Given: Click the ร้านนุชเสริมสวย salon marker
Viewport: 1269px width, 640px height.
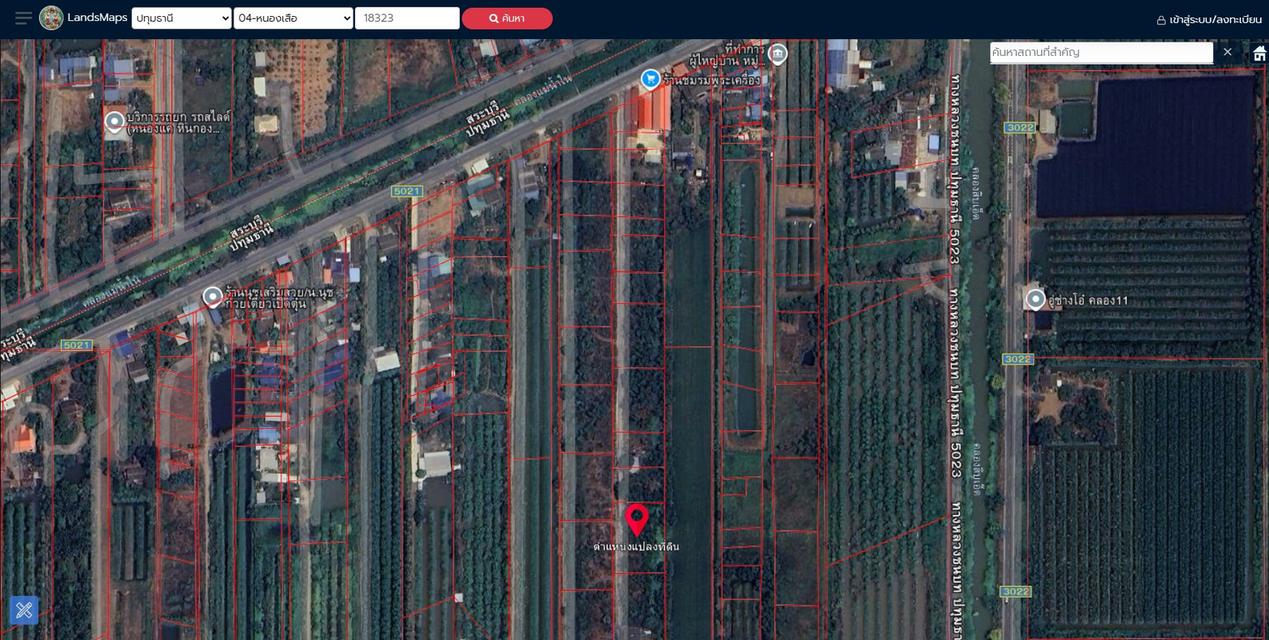Looking at the screenshot, I should 211,296.
